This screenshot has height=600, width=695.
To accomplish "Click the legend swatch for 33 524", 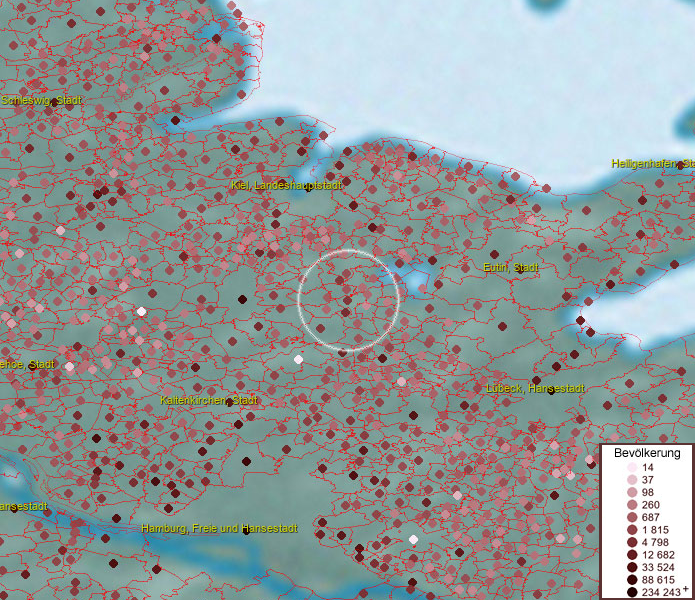I will click(633, 567).
